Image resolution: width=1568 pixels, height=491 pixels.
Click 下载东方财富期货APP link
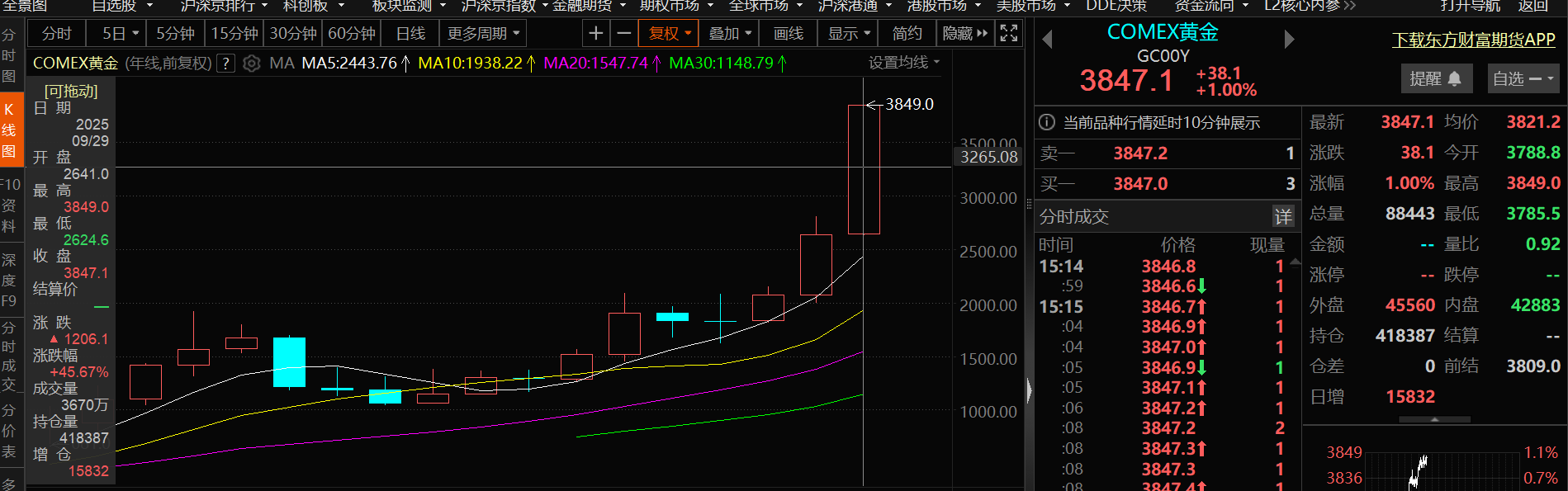coord(1473,40)
